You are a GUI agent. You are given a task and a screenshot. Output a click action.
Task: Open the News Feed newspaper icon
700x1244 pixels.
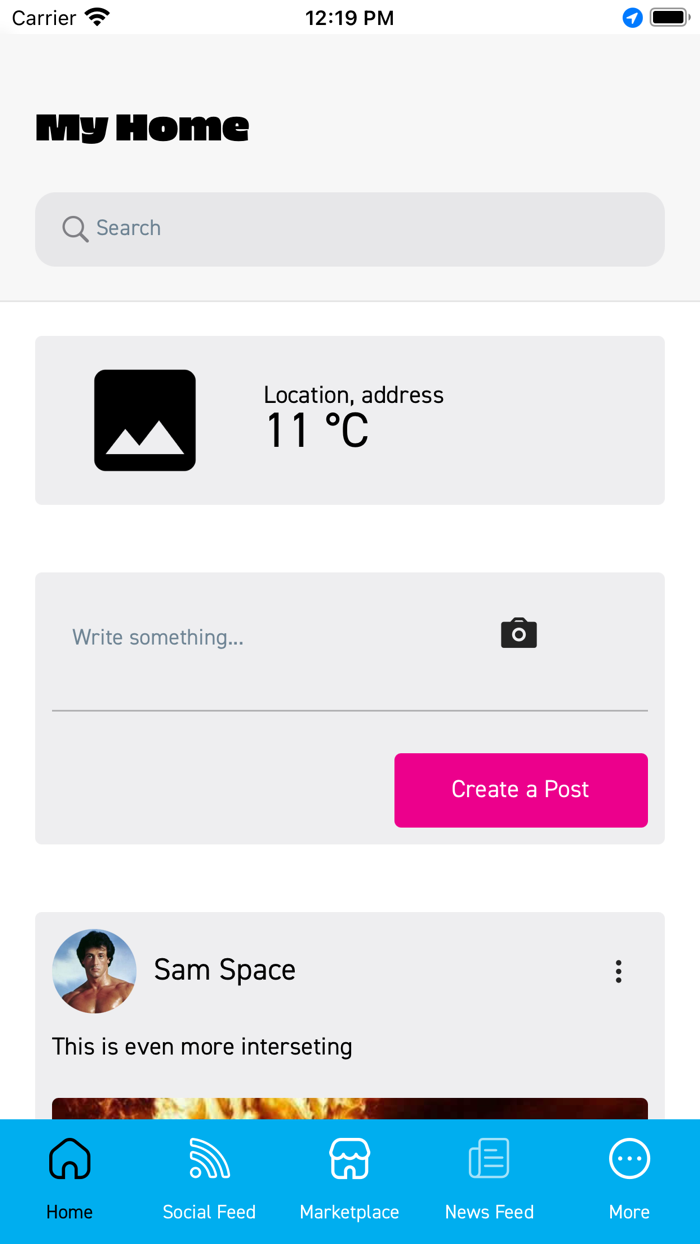(489, 1159)
